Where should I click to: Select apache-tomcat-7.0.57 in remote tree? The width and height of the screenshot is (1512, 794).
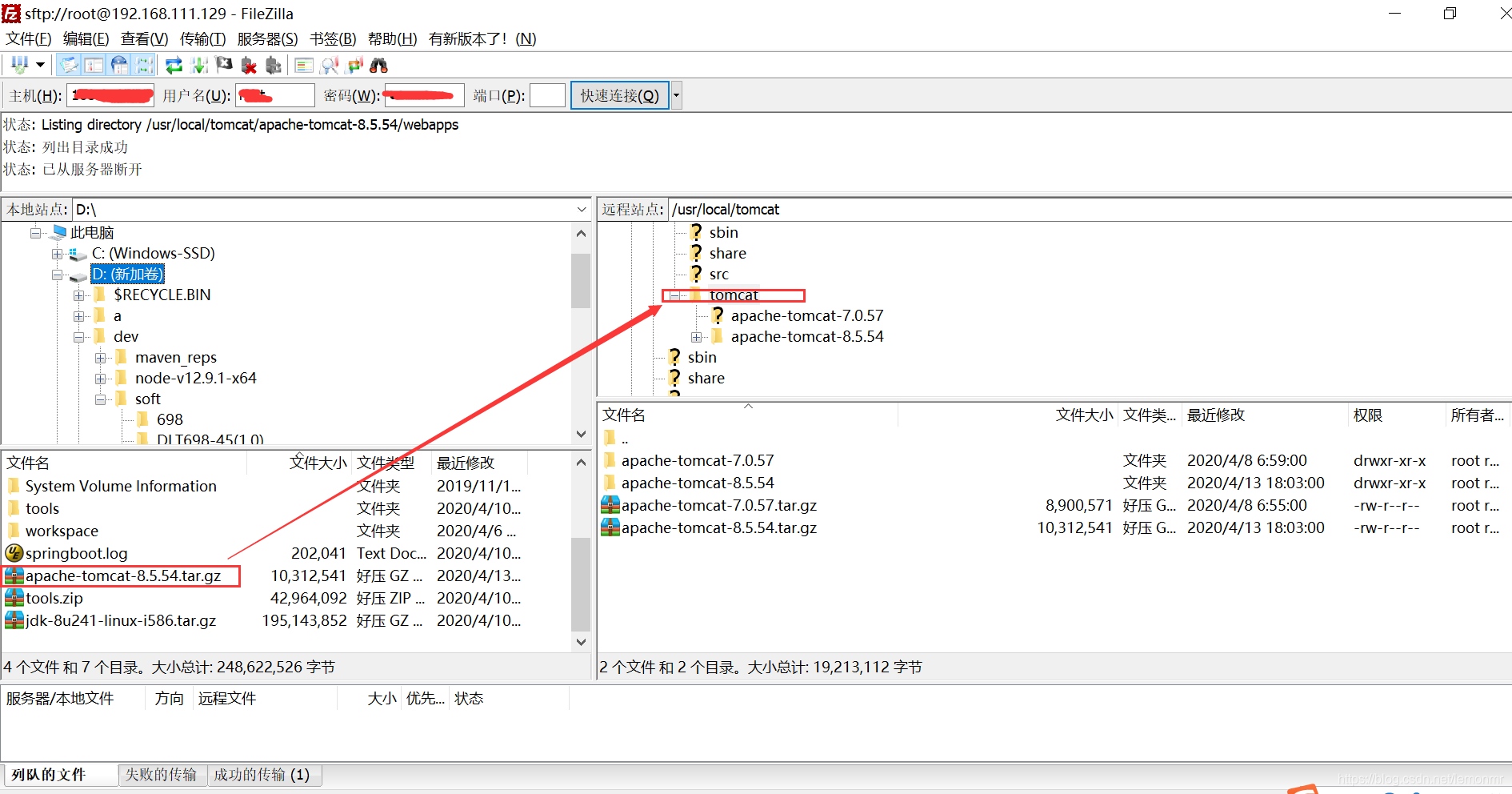806,315
